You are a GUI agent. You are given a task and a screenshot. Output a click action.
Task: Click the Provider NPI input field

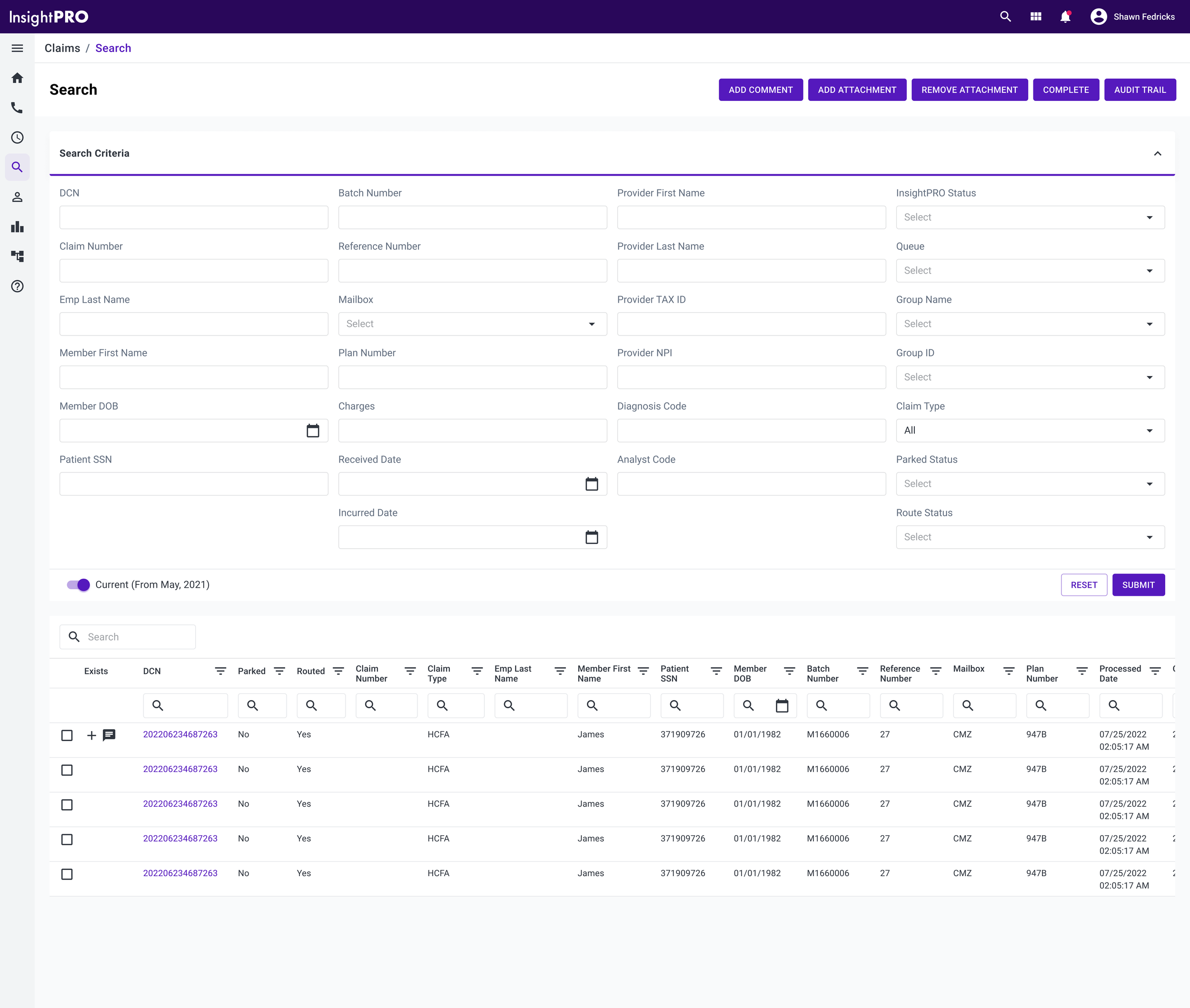[751, 377]
